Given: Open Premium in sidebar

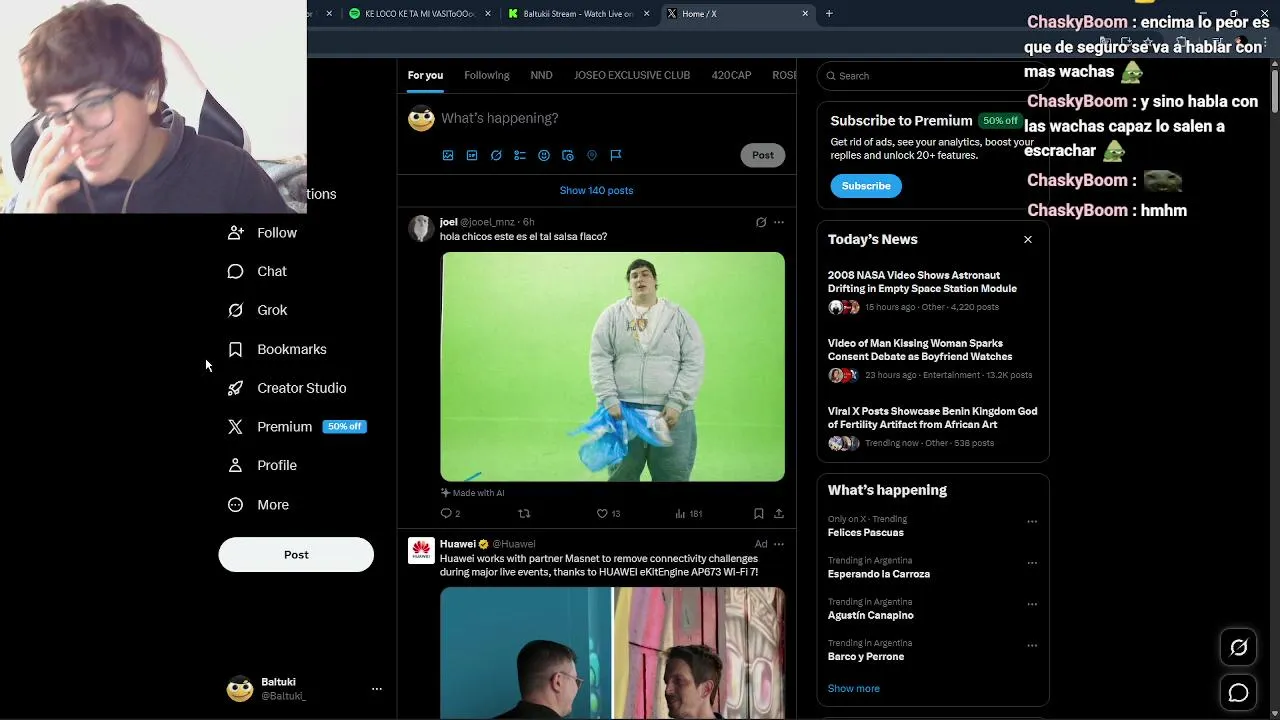Looking at the screenshot, I should coord(296,426).
